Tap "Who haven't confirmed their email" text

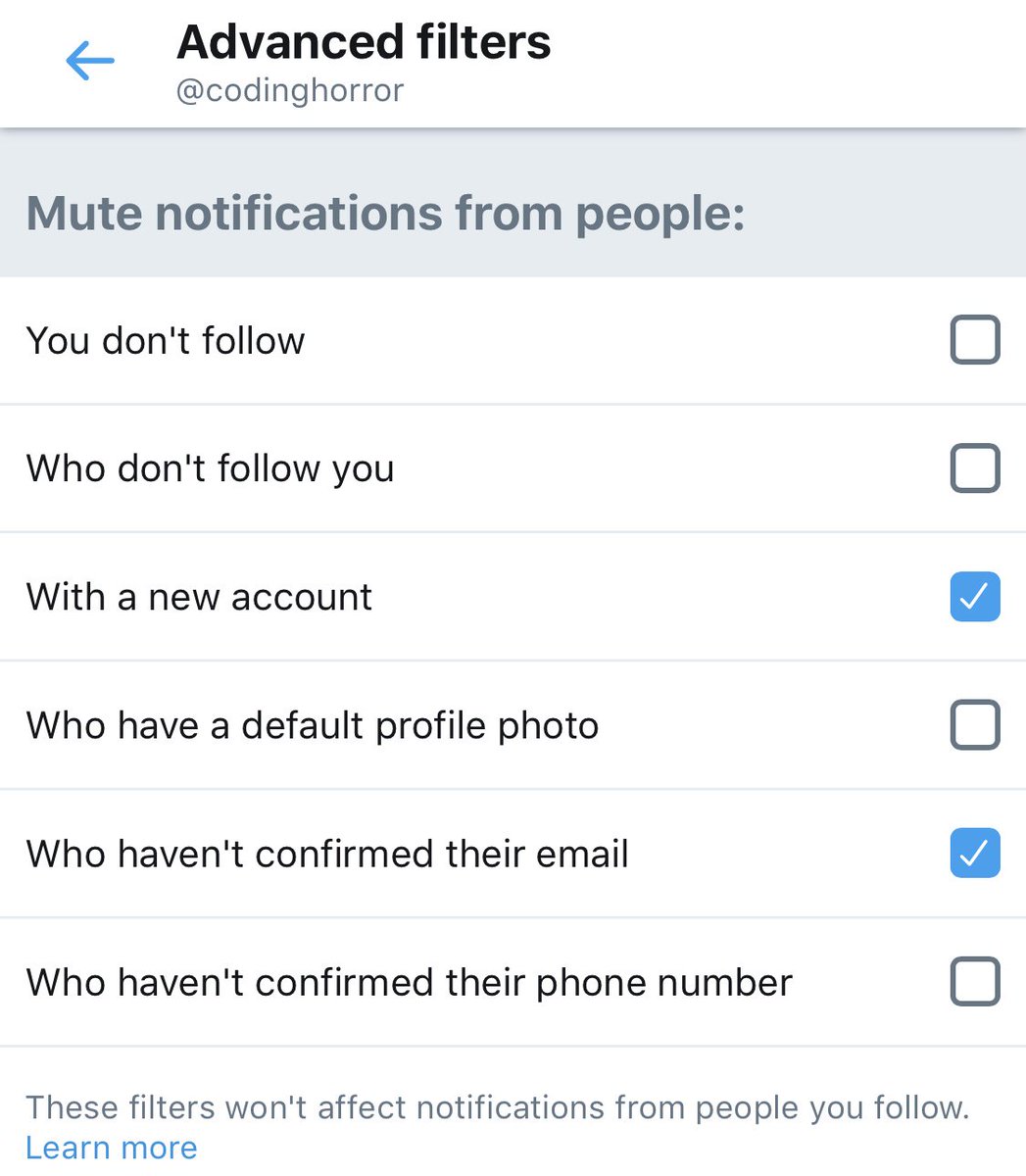(326, 854)
